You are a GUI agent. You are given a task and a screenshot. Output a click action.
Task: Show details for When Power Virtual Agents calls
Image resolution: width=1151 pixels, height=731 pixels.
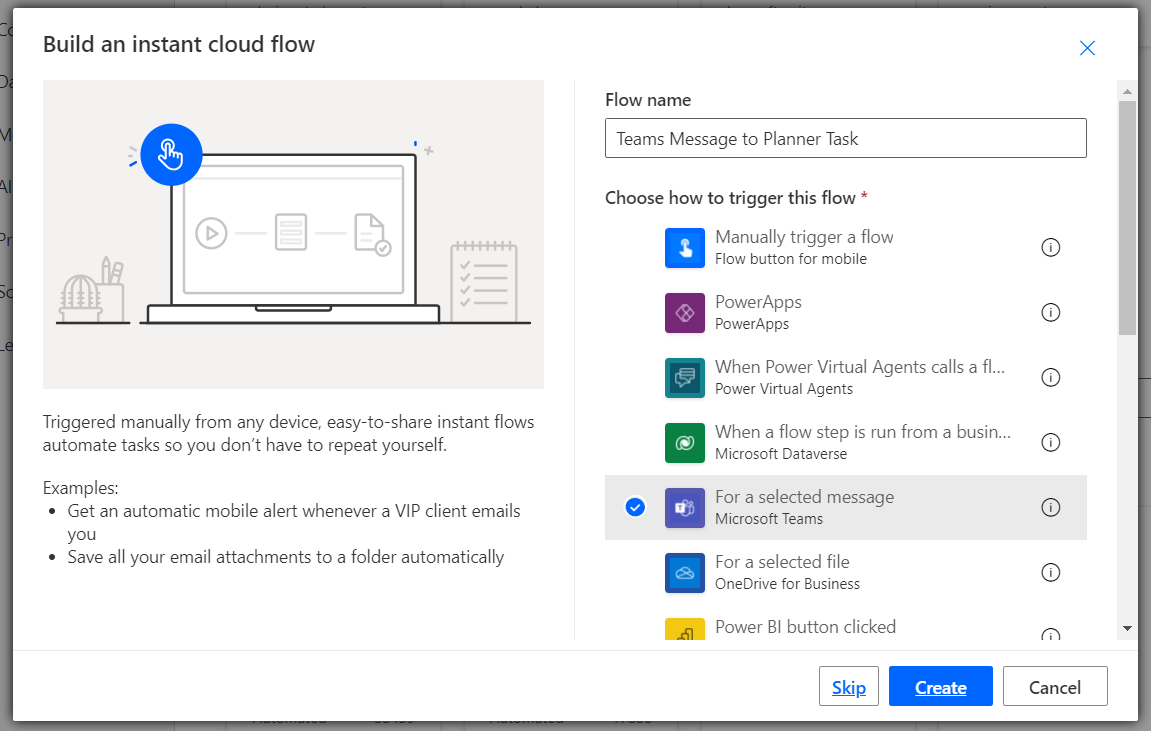(x=1050, y=377)
